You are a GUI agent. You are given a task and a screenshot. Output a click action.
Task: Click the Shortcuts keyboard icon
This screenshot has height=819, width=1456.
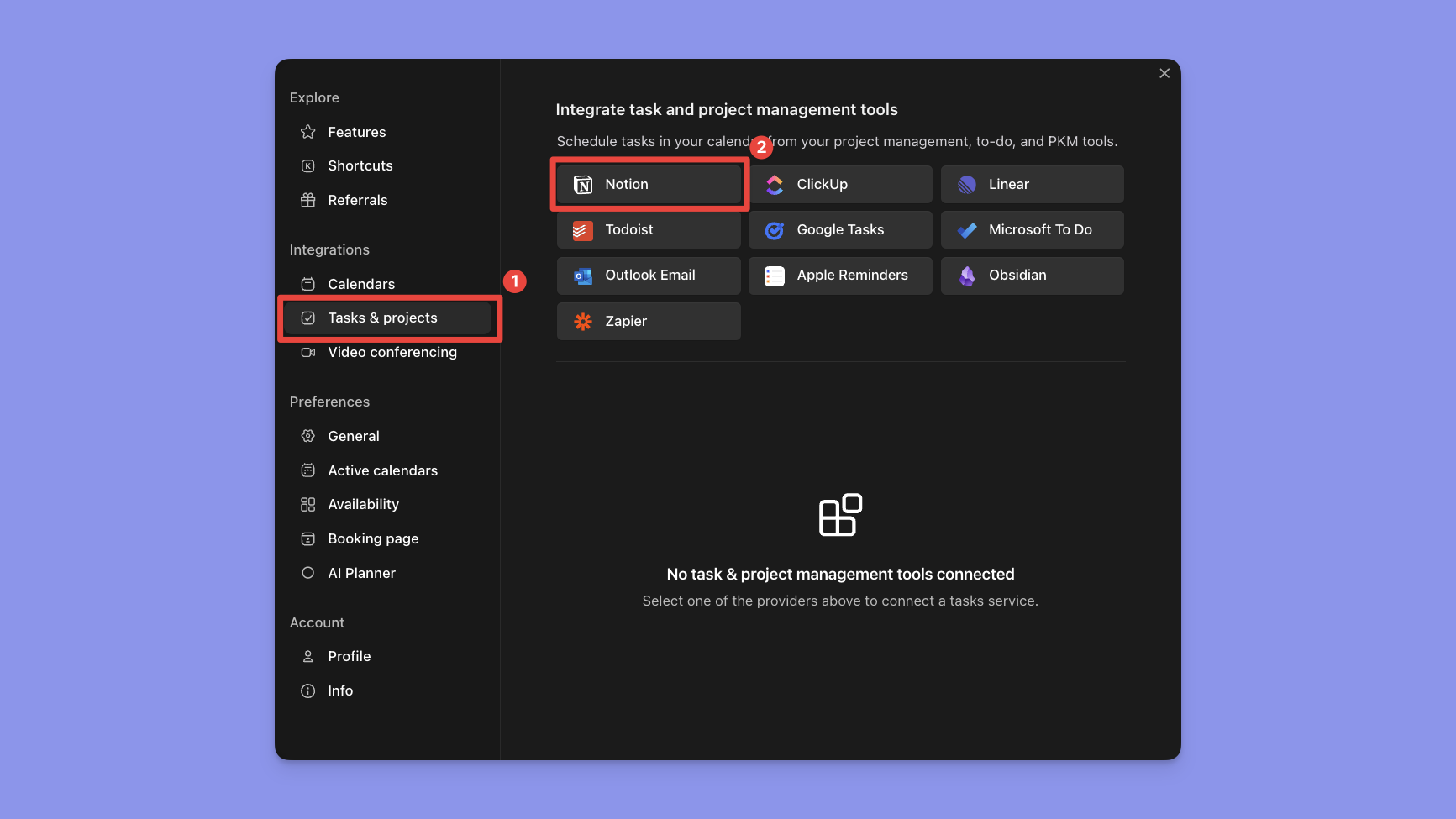[308, 166]
